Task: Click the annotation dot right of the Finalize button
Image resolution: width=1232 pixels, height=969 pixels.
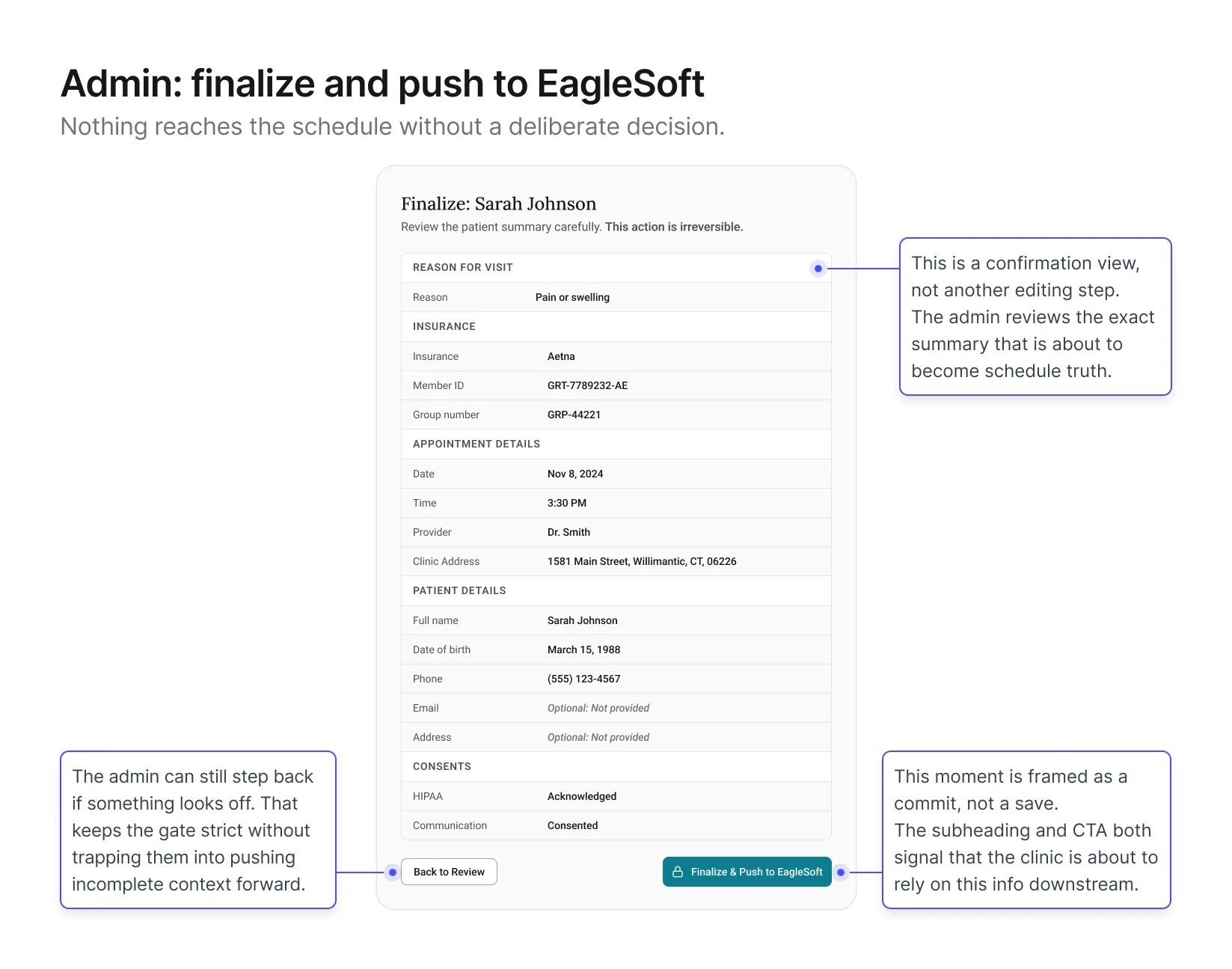Action: click(x=841, y=872)
